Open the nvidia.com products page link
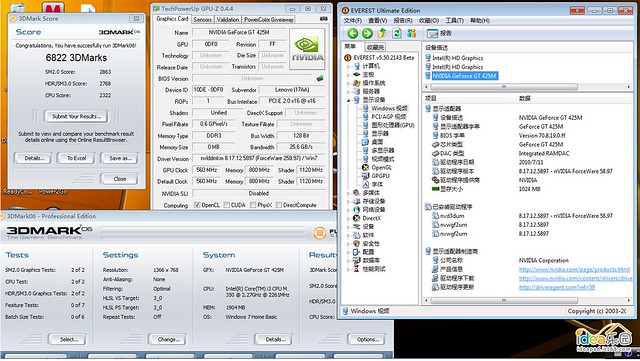640x361 pixels. (574, 270)
